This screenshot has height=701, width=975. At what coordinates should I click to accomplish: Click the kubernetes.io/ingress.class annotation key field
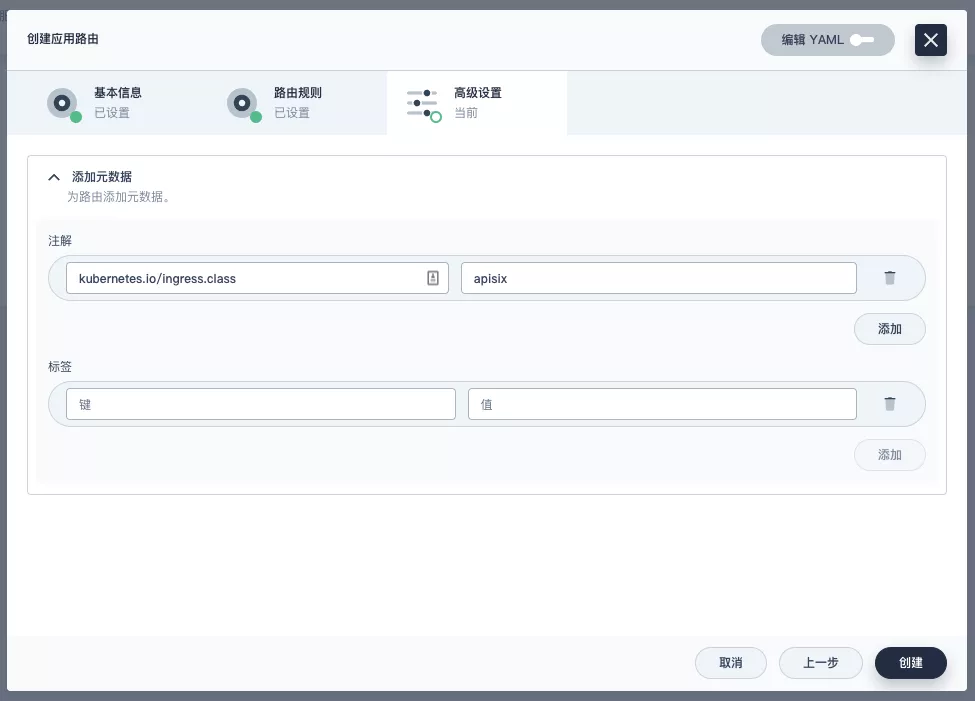pyautogui.click(x=257, y=278)
